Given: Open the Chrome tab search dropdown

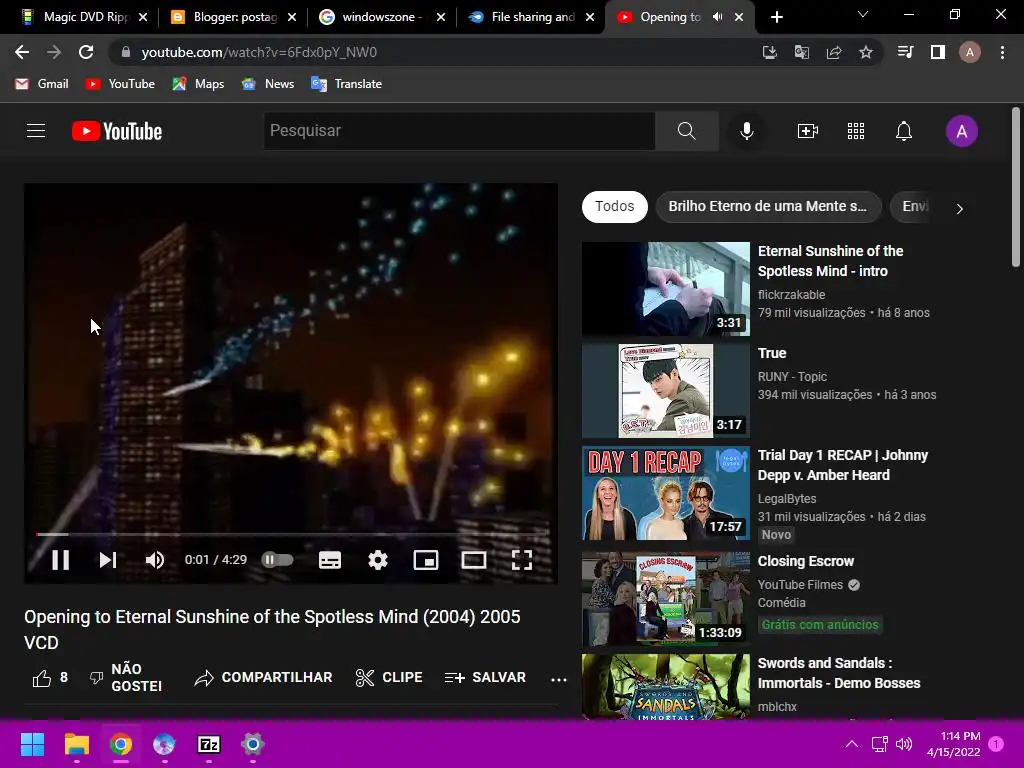Looking at the screenshot, I should pos(863,14).
